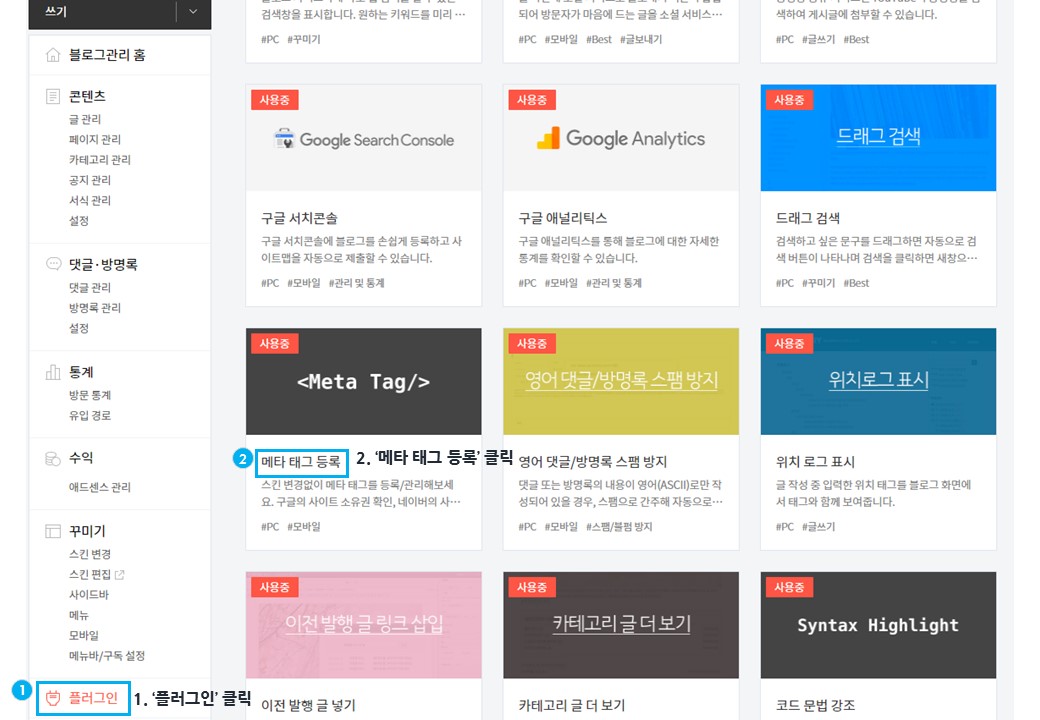Screen dimensions: 1040x720
Task: Open 스킨 편집
Action: (x=90, y=575)
